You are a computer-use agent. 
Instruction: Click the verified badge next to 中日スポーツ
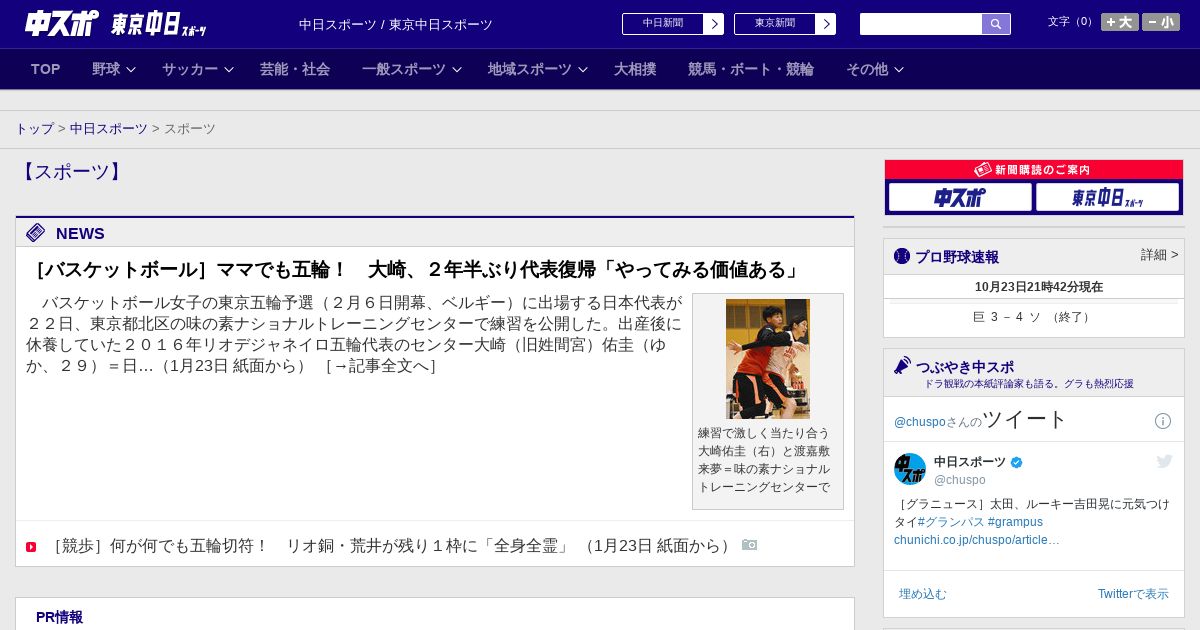(1017, 462)
